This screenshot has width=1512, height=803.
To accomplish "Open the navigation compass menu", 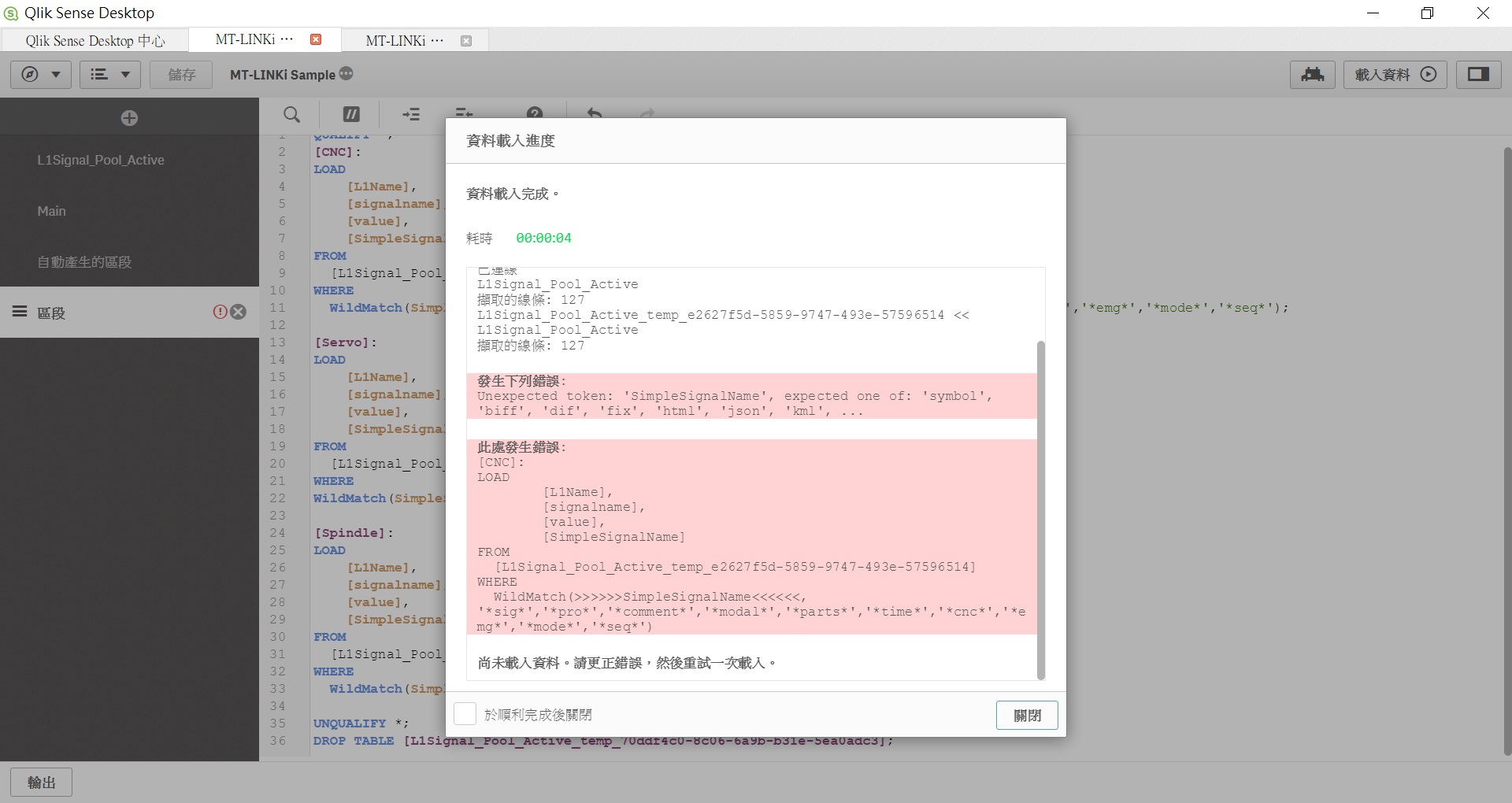I will [41, 75].
